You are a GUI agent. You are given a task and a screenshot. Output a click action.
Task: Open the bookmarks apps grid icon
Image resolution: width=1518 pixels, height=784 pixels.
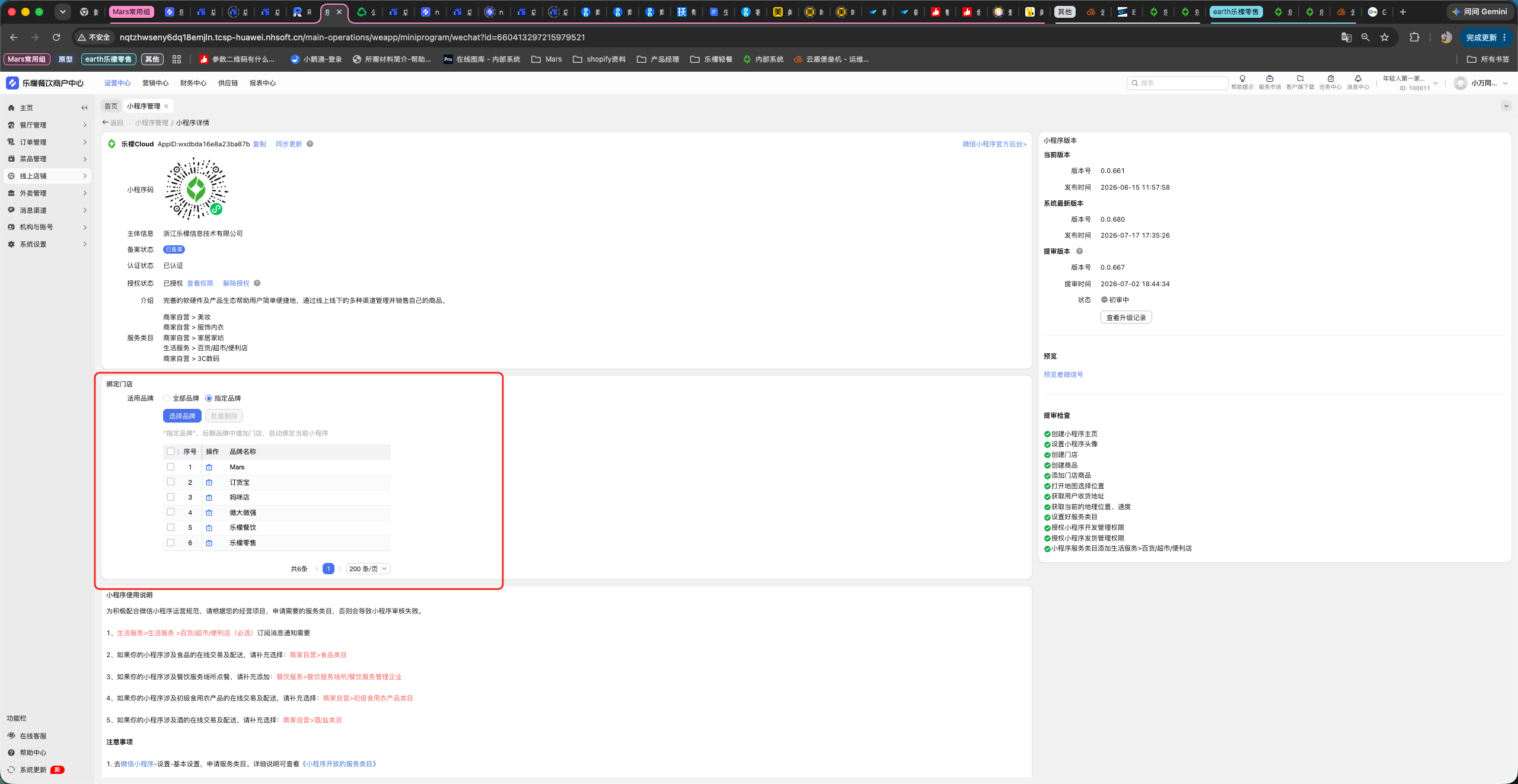176,59
